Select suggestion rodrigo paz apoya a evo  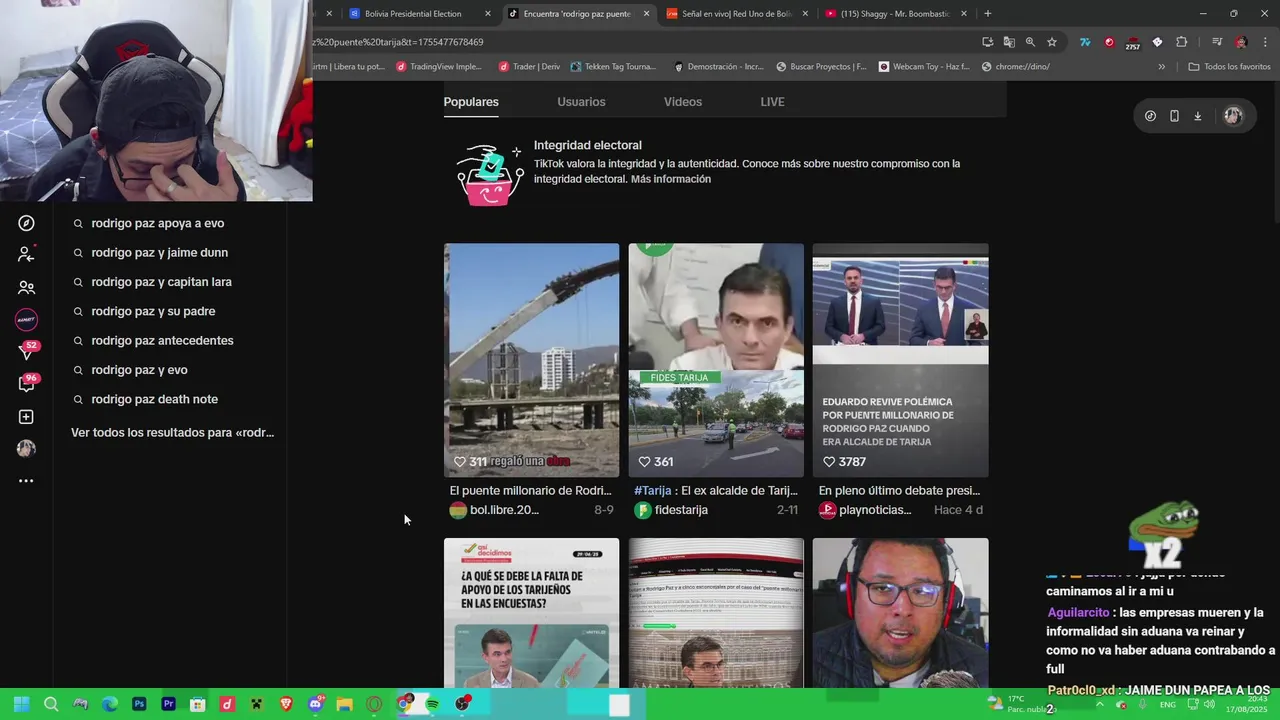[158, 224]
